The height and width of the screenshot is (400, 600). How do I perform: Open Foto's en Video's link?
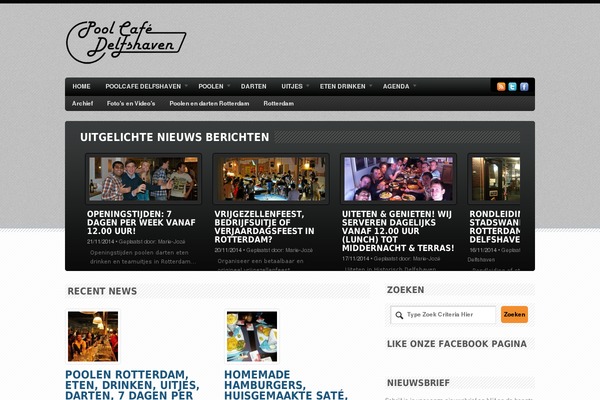point(131,103)
